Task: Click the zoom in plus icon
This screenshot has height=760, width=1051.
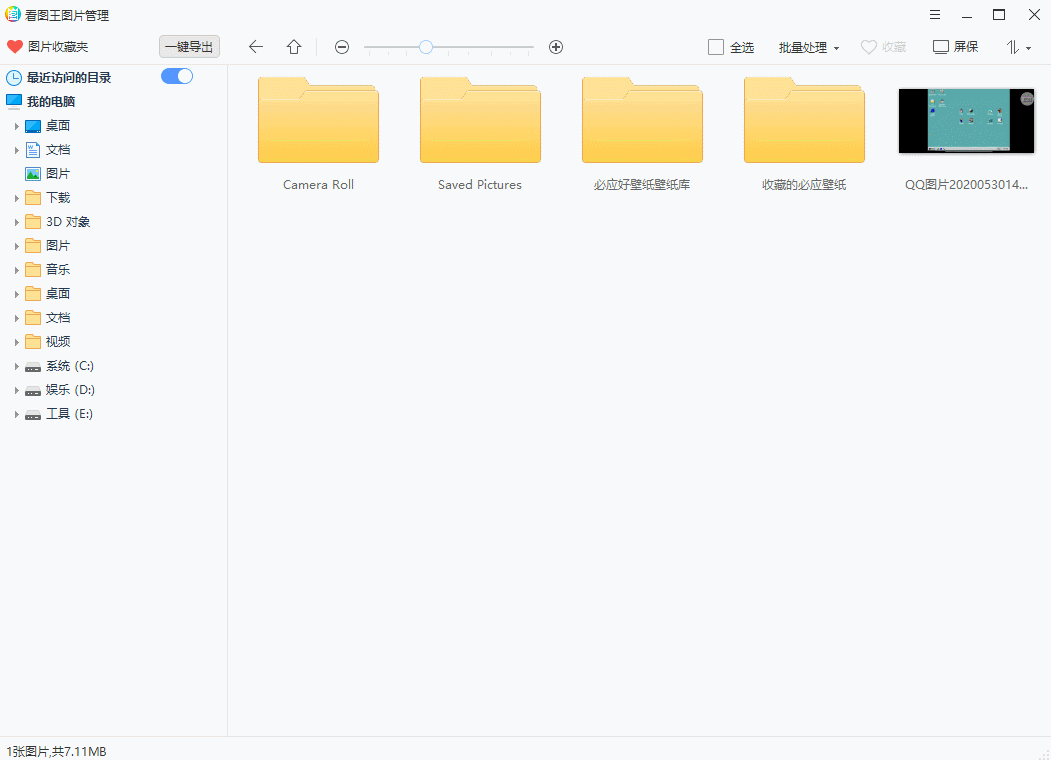Action: [556, 47]
